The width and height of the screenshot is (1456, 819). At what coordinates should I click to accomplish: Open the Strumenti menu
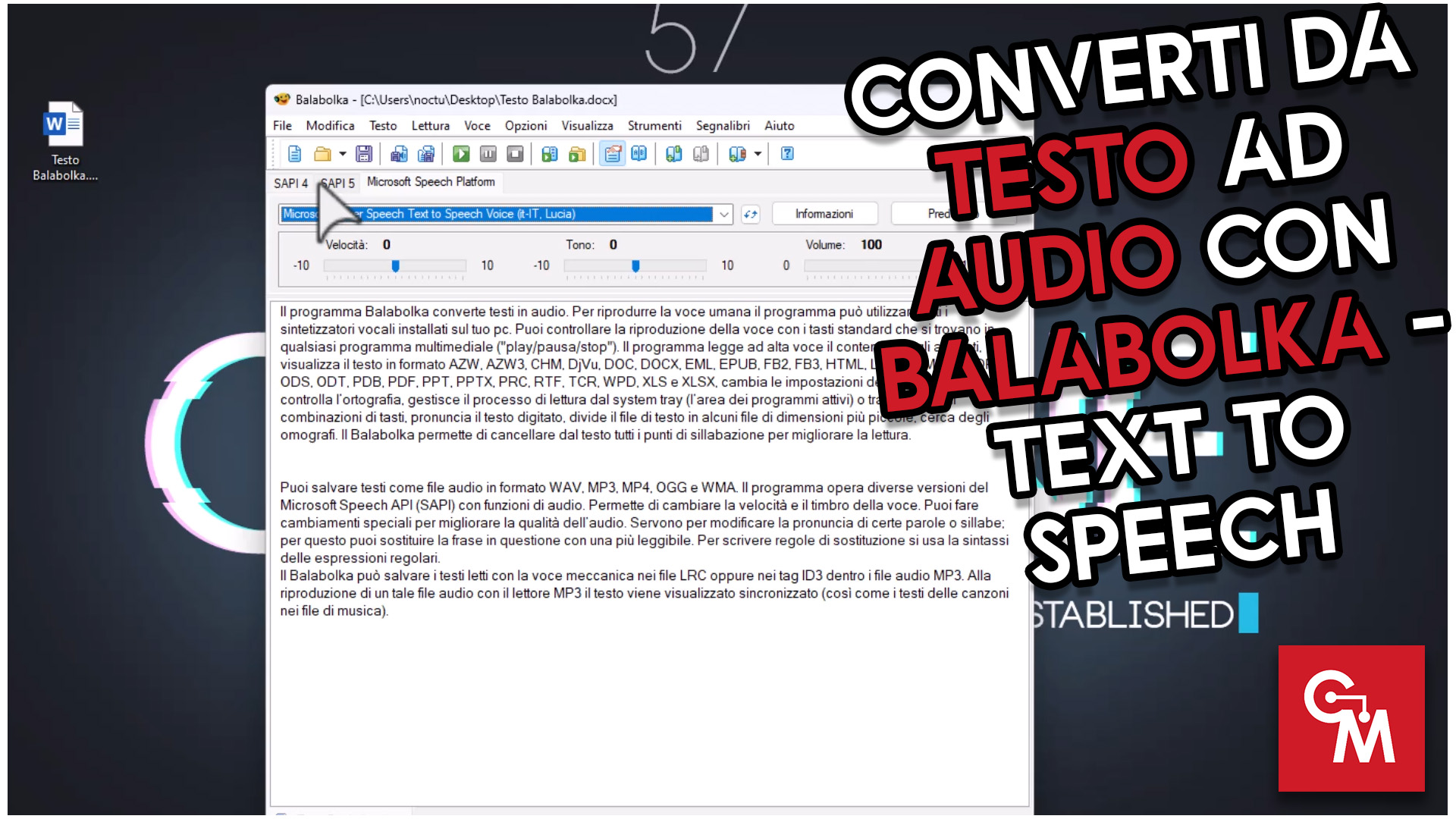(x=654, y=126)
